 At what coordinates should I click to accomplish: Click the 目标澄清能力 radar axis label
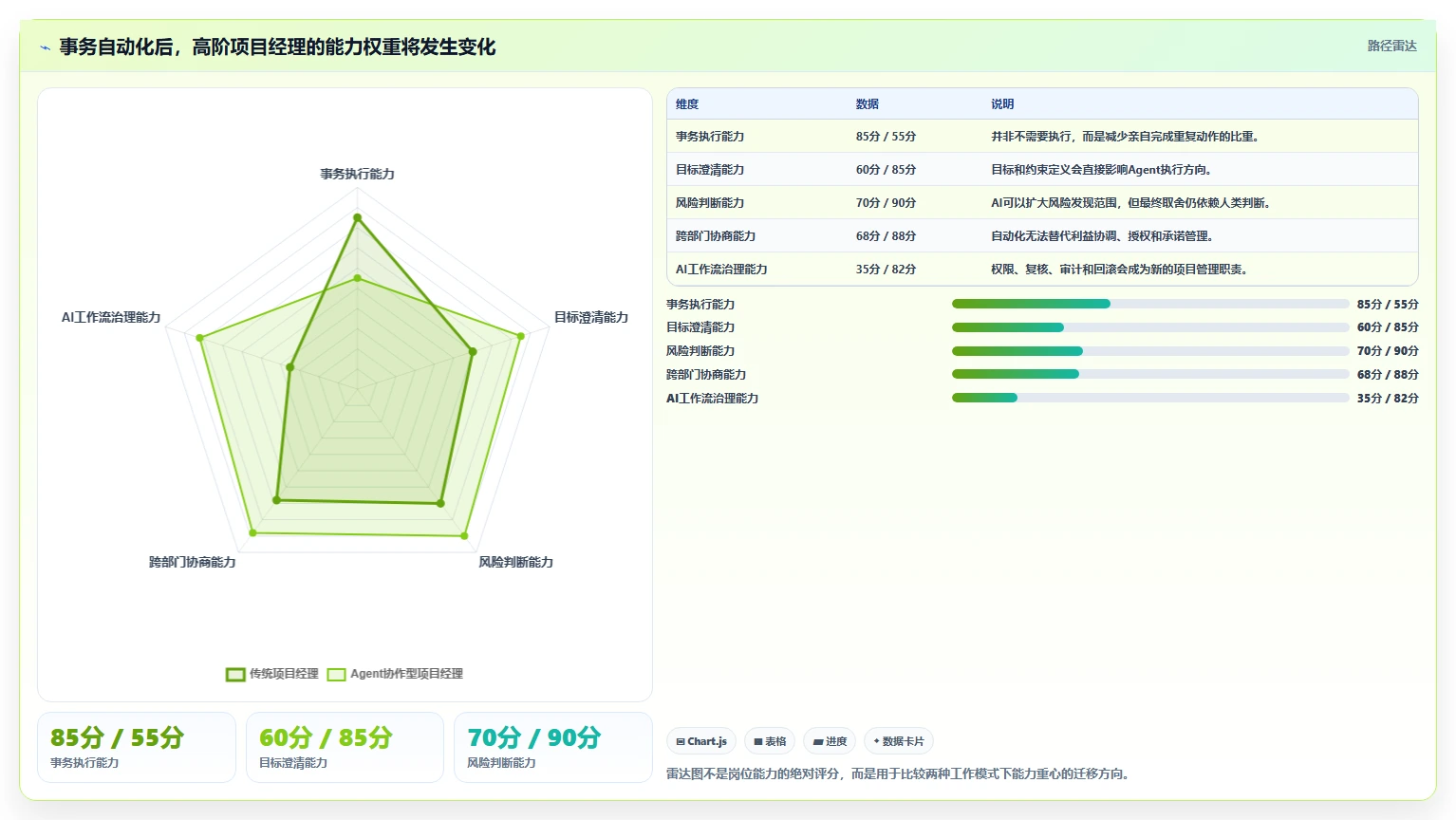(x=591, y=317)
